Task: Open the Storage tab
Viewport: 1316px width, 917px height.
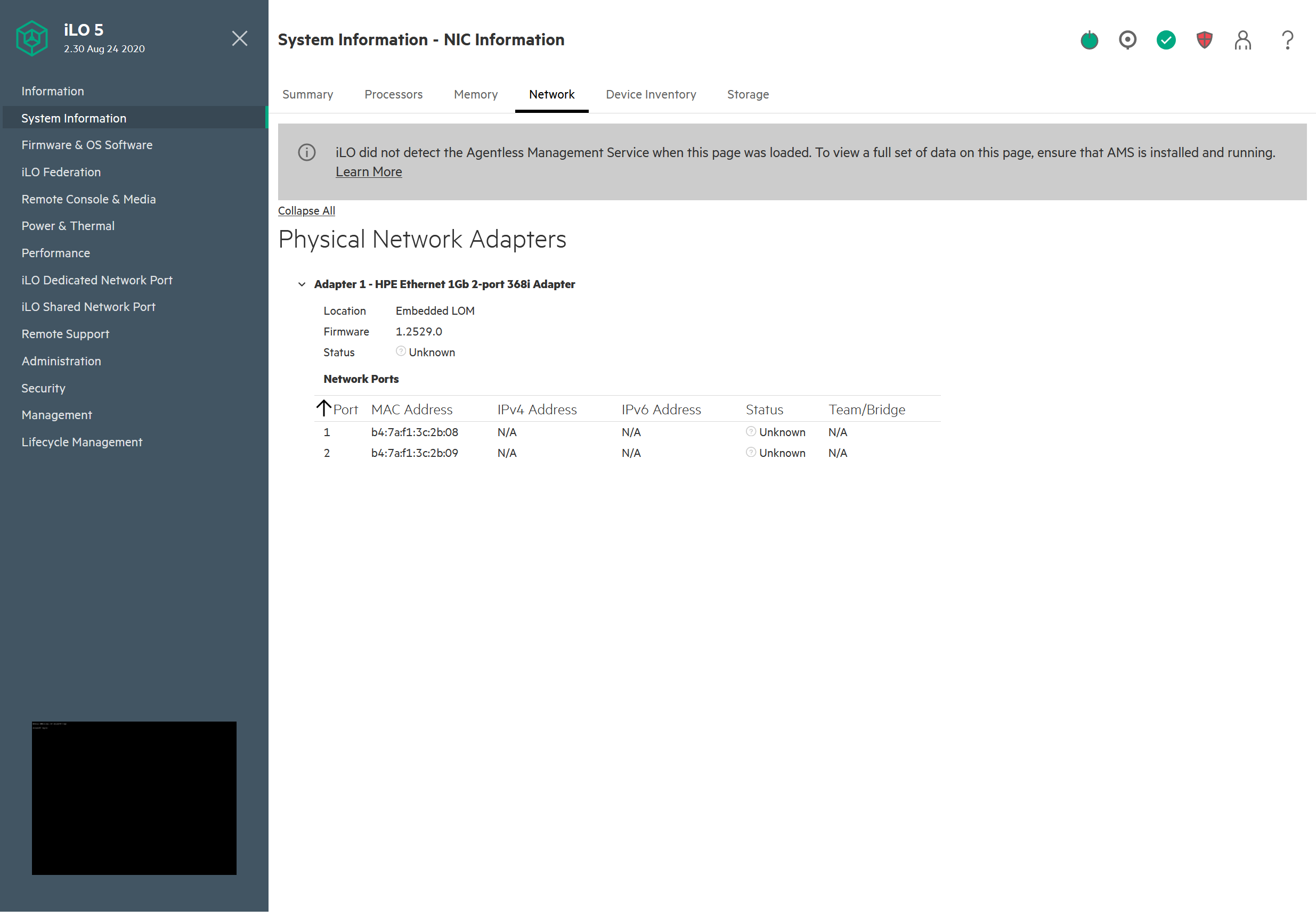Action: pos(748,94)
